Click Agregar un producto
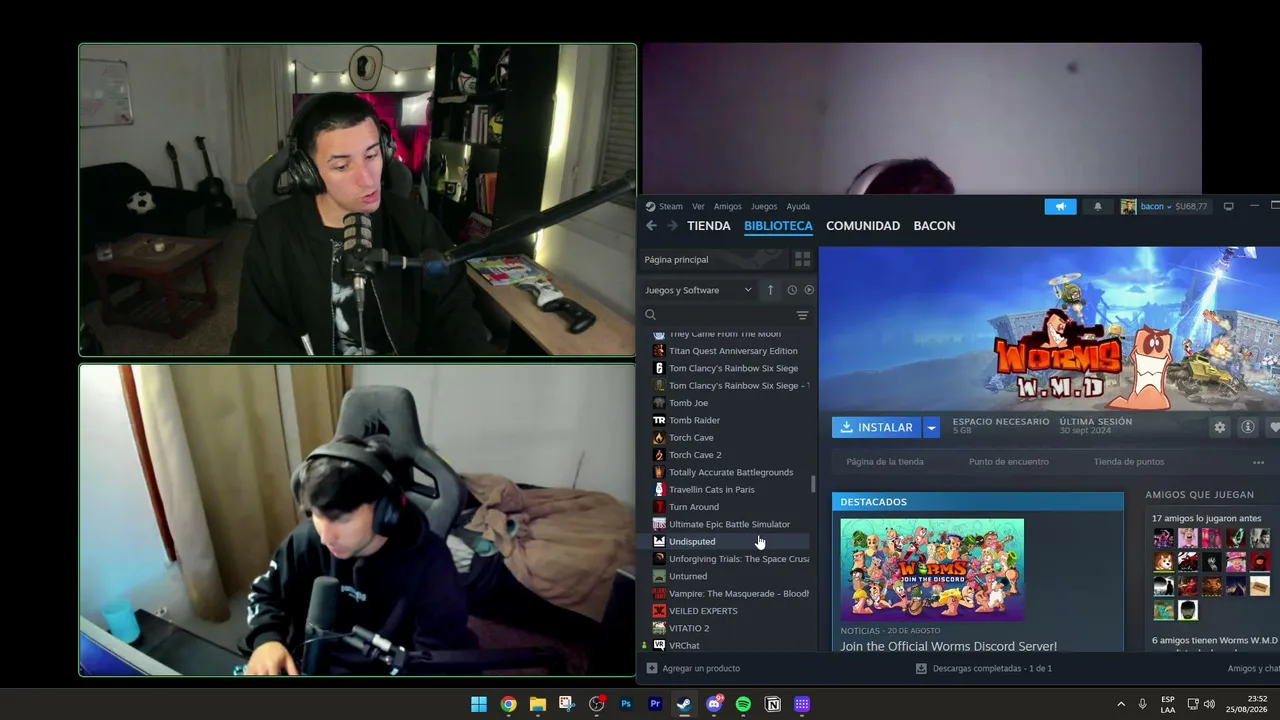Image resolution: width=1280 pixels, height=720 pixels. tap(701, 668)
